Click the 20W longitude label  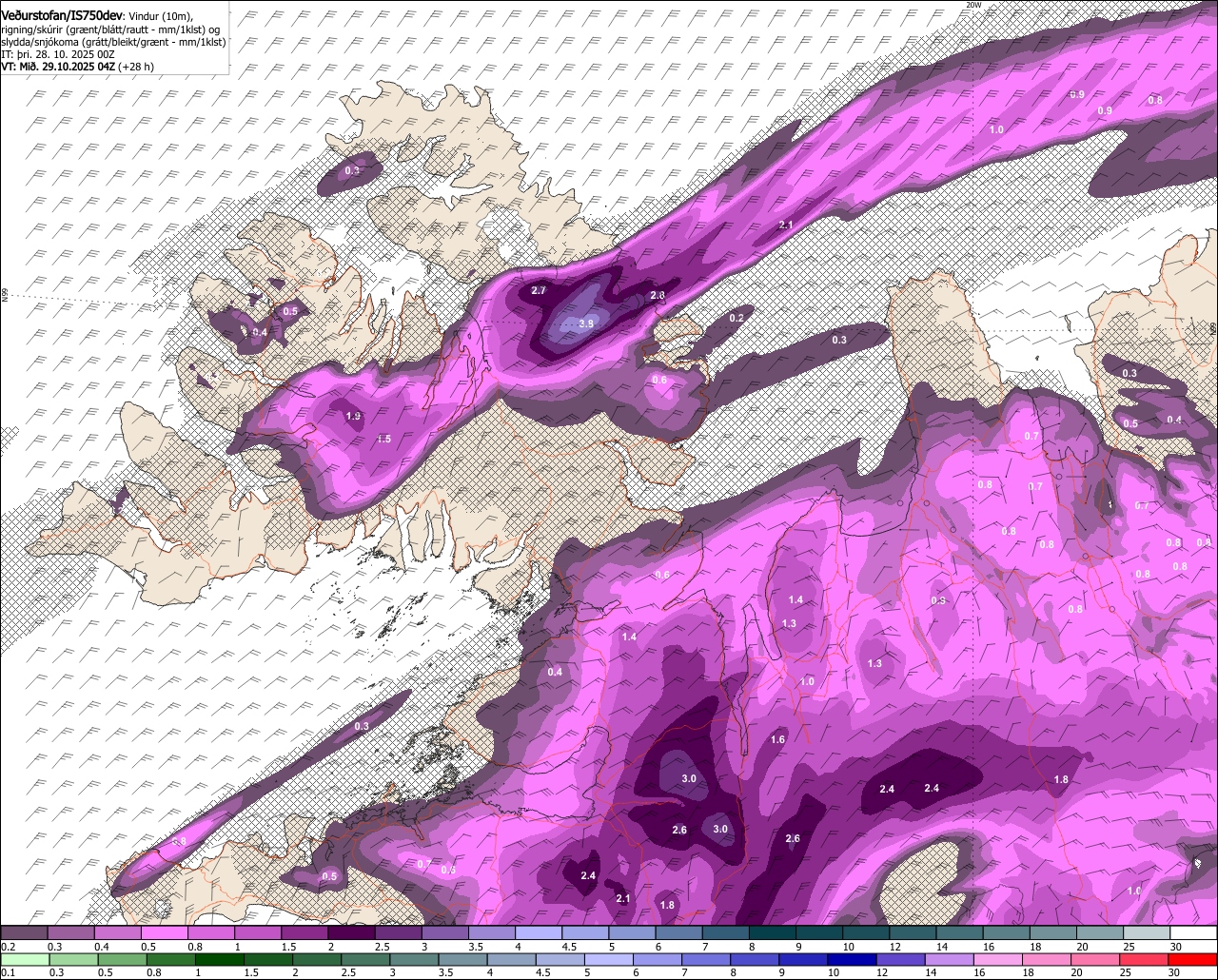click(972, 5)
